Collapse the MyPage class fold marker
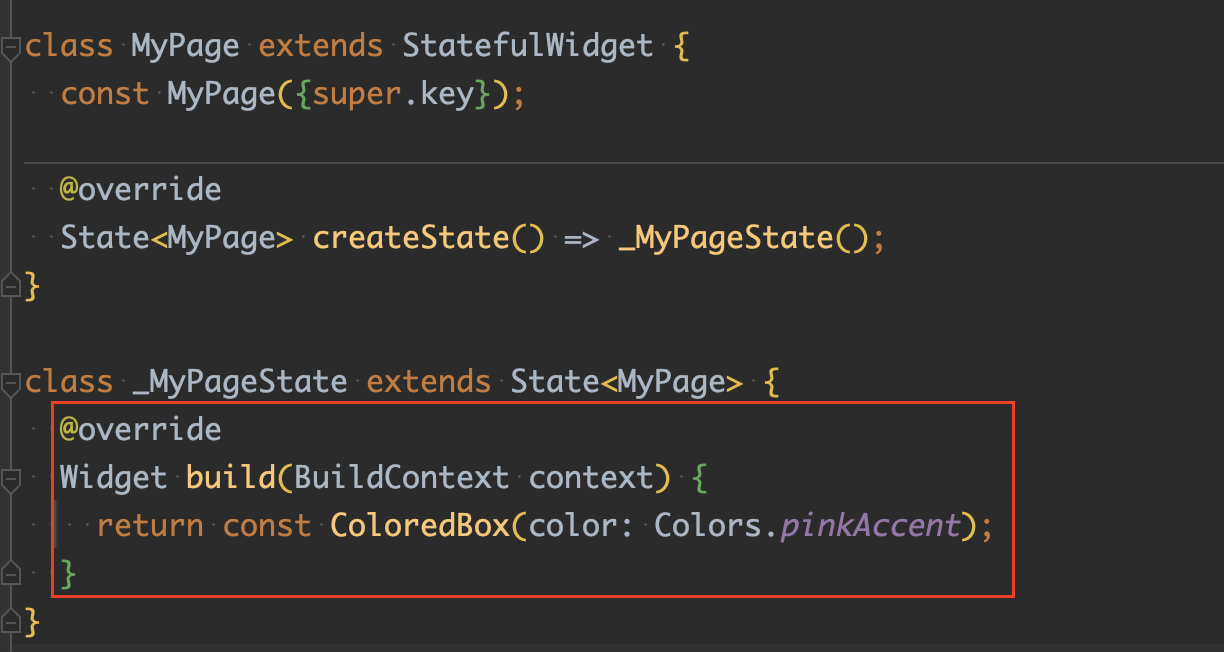1224x652 pixels. coord(10,47)
